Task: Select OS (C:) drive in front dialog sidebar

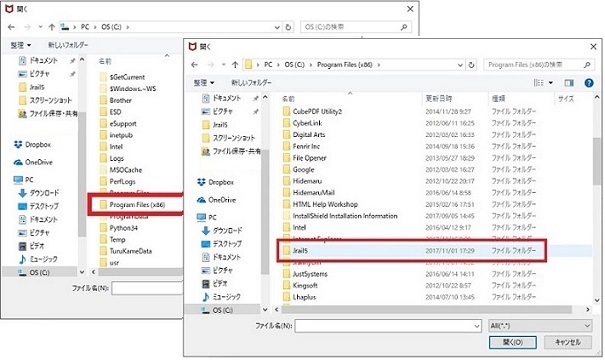Action: (x=217, y=310)
